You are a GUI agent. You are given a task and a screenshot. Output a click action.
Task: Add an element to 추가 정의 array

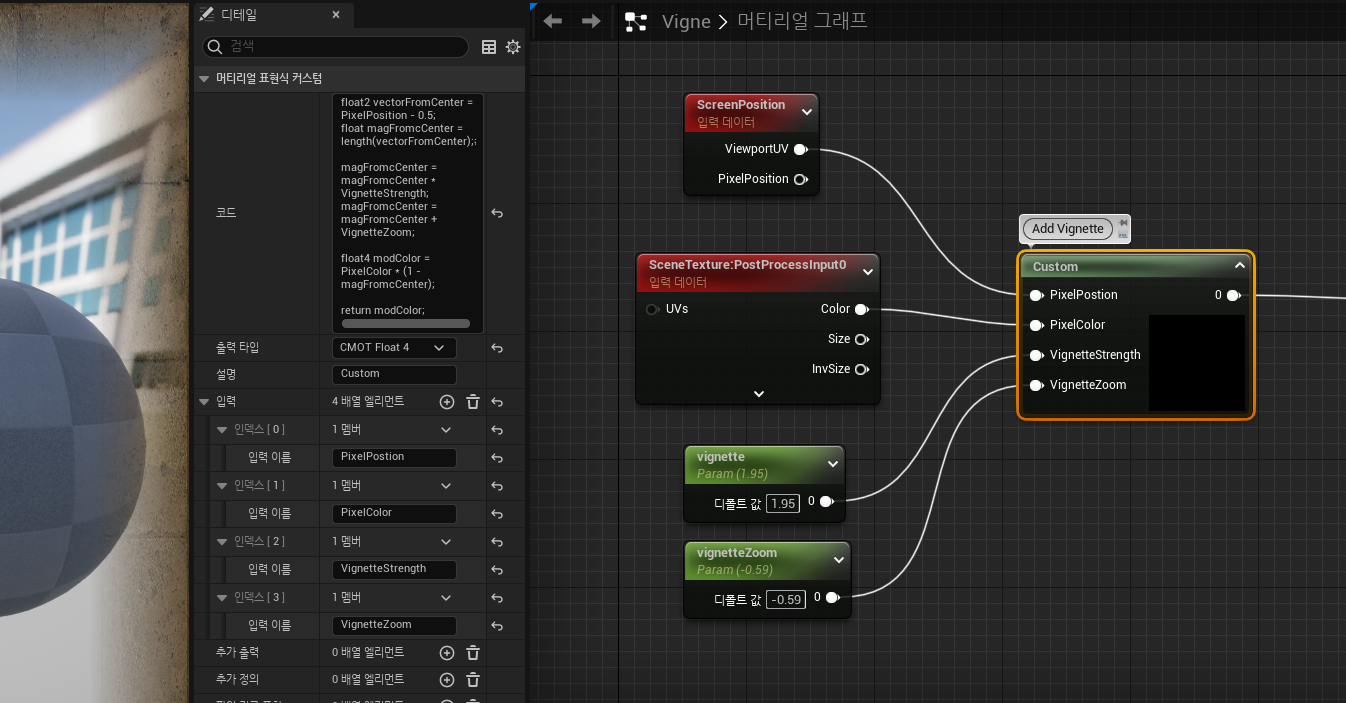pyautogui.click(x=447, y=680)
